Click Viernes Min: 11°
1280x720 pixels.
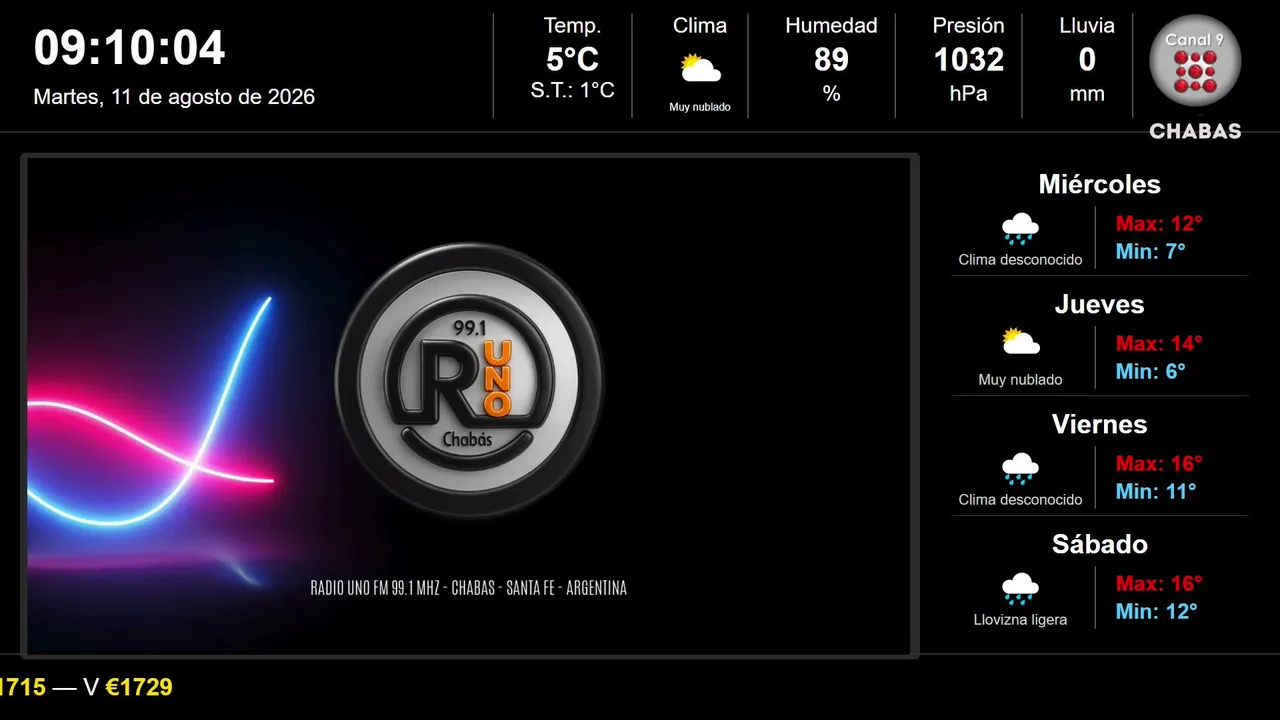click(1156, 491)
